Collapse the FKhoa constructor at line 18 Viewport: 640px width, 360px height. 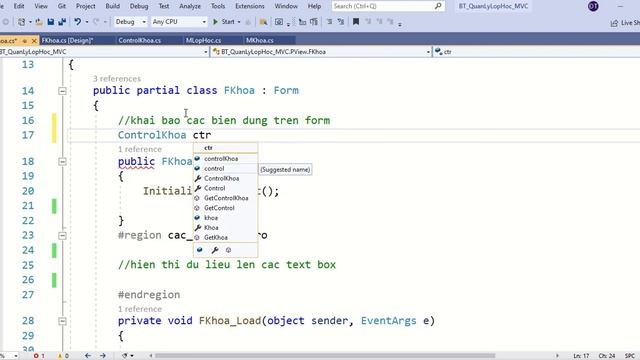click(62, 162)
